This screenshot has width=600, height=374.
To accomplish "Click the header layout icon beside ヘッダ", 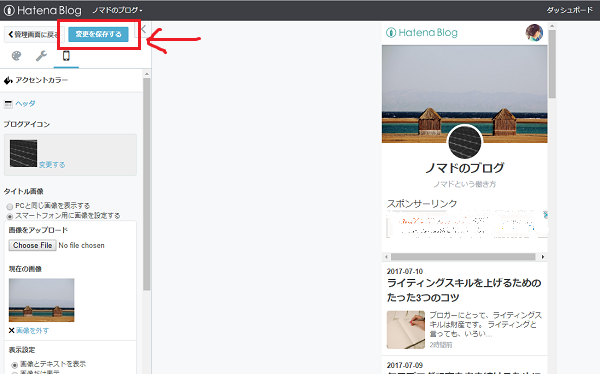I will (8, 104).
